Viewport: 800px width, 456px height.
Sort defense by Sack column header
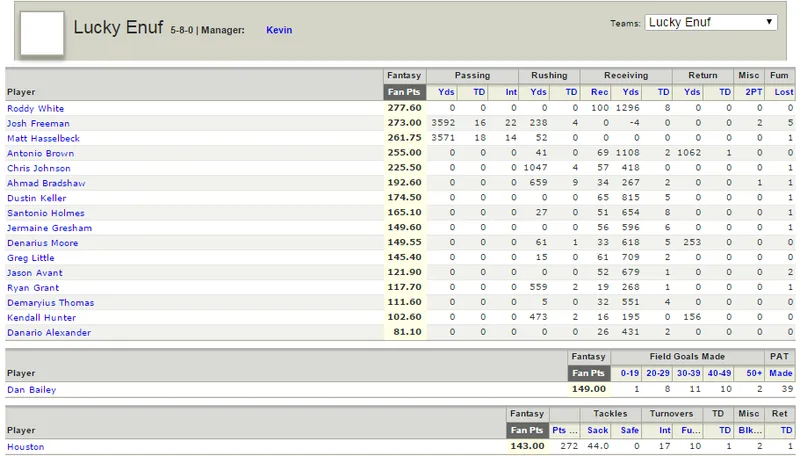597,430
